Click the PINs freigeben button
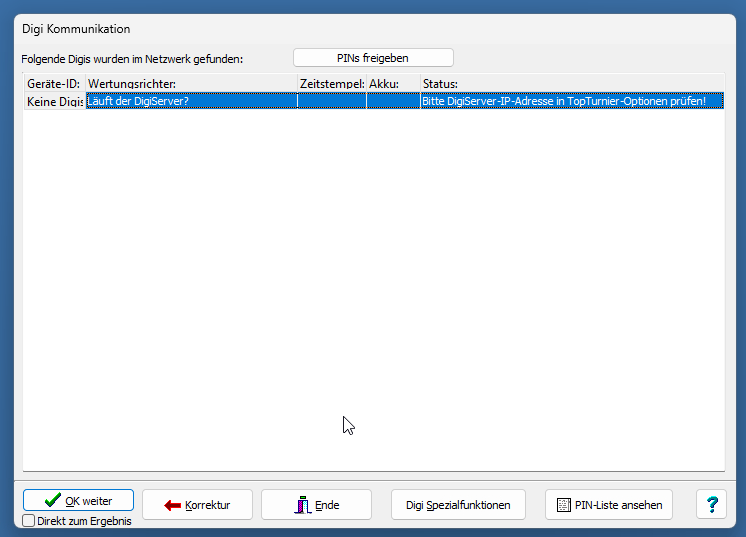The image size is (746, 537). point(373,58)
